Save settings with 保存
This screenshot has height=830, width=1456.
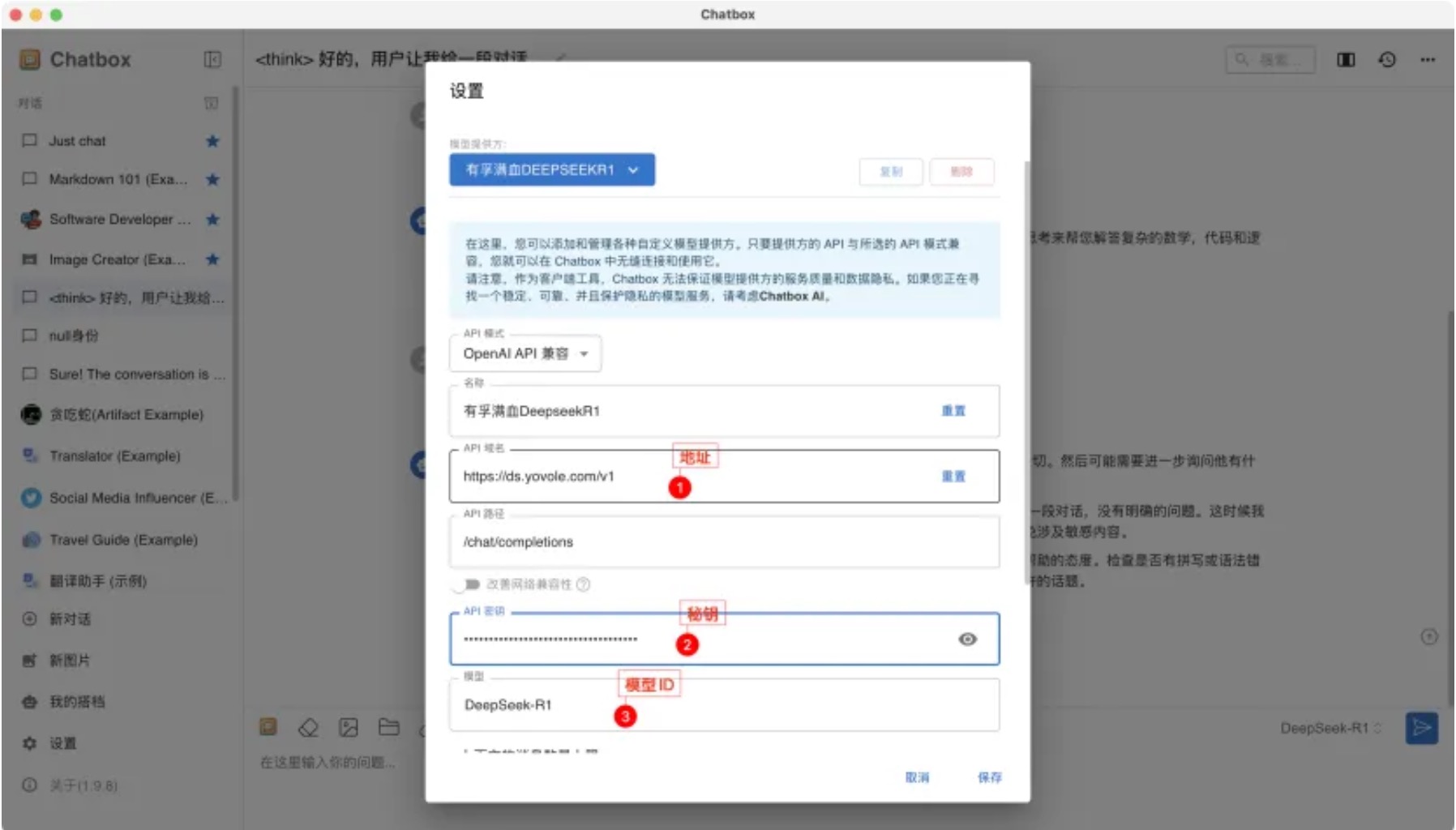pyautogui.click(x=990, y=777)
